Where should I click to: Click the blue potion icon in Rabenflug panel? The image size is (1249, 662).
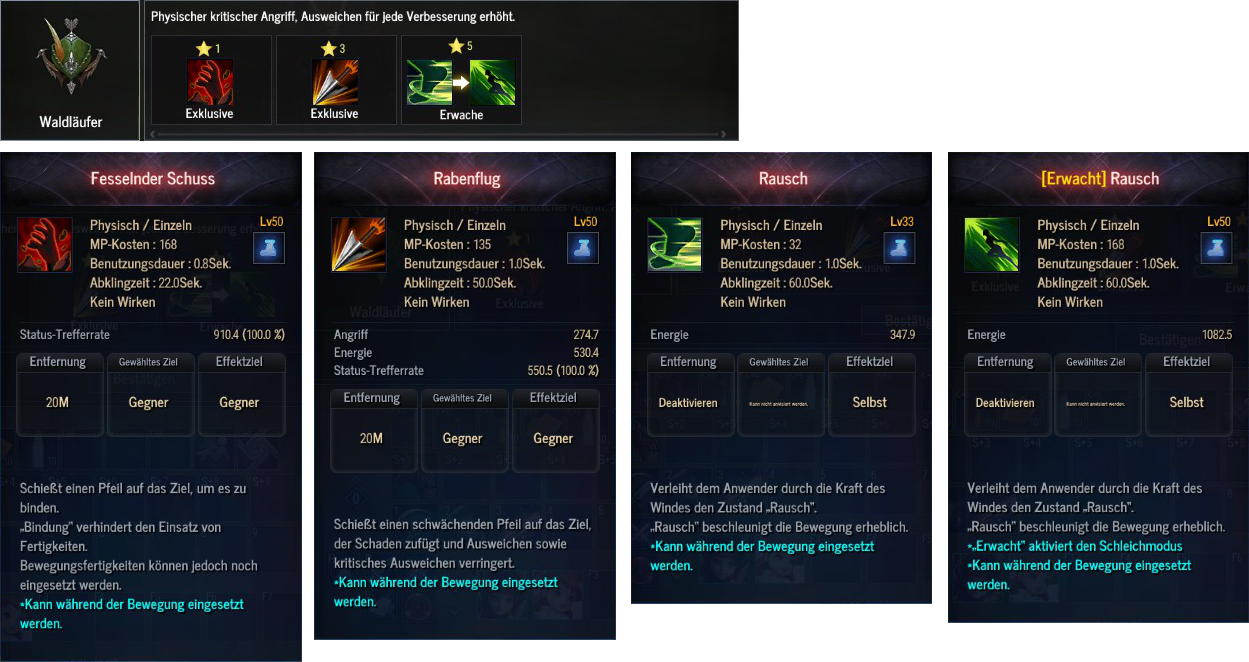pyautogui.click(x=583, y=247)
